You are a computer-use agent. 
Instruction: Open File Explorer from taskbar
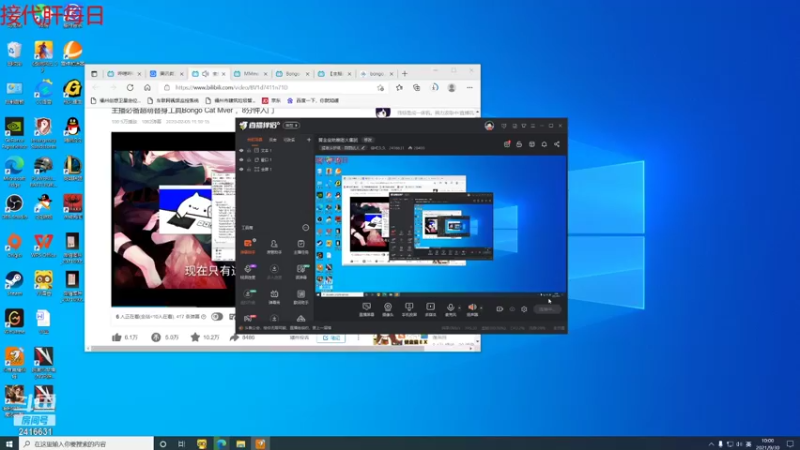point(241,444)
